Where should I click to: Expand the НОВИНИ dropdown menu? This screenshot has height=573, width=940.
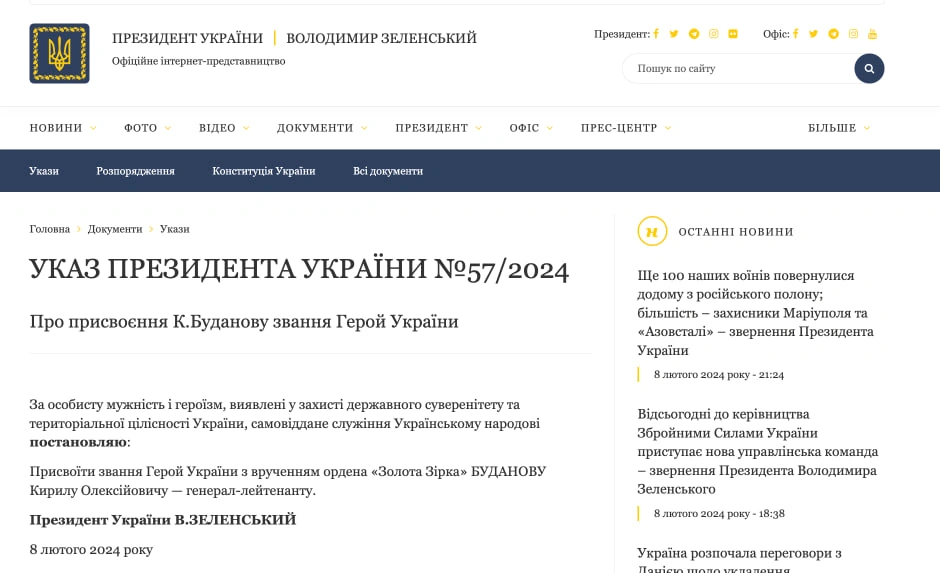[x=63, y=128]
